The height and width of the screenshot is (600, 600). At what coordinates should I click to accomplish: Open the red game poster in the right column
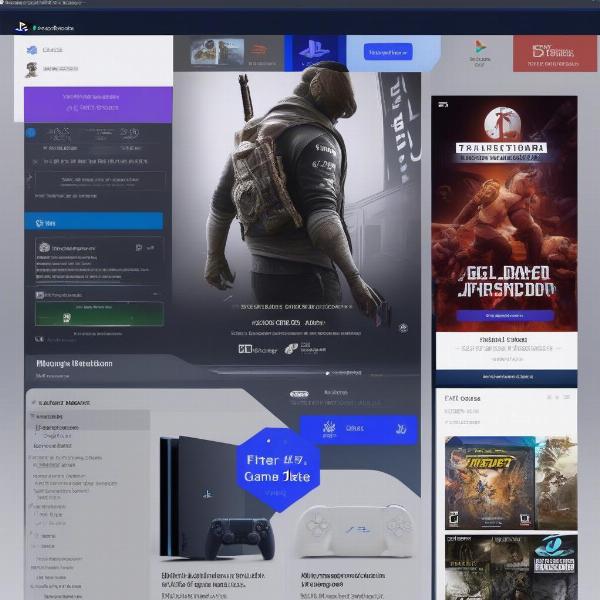pos(504,214)
